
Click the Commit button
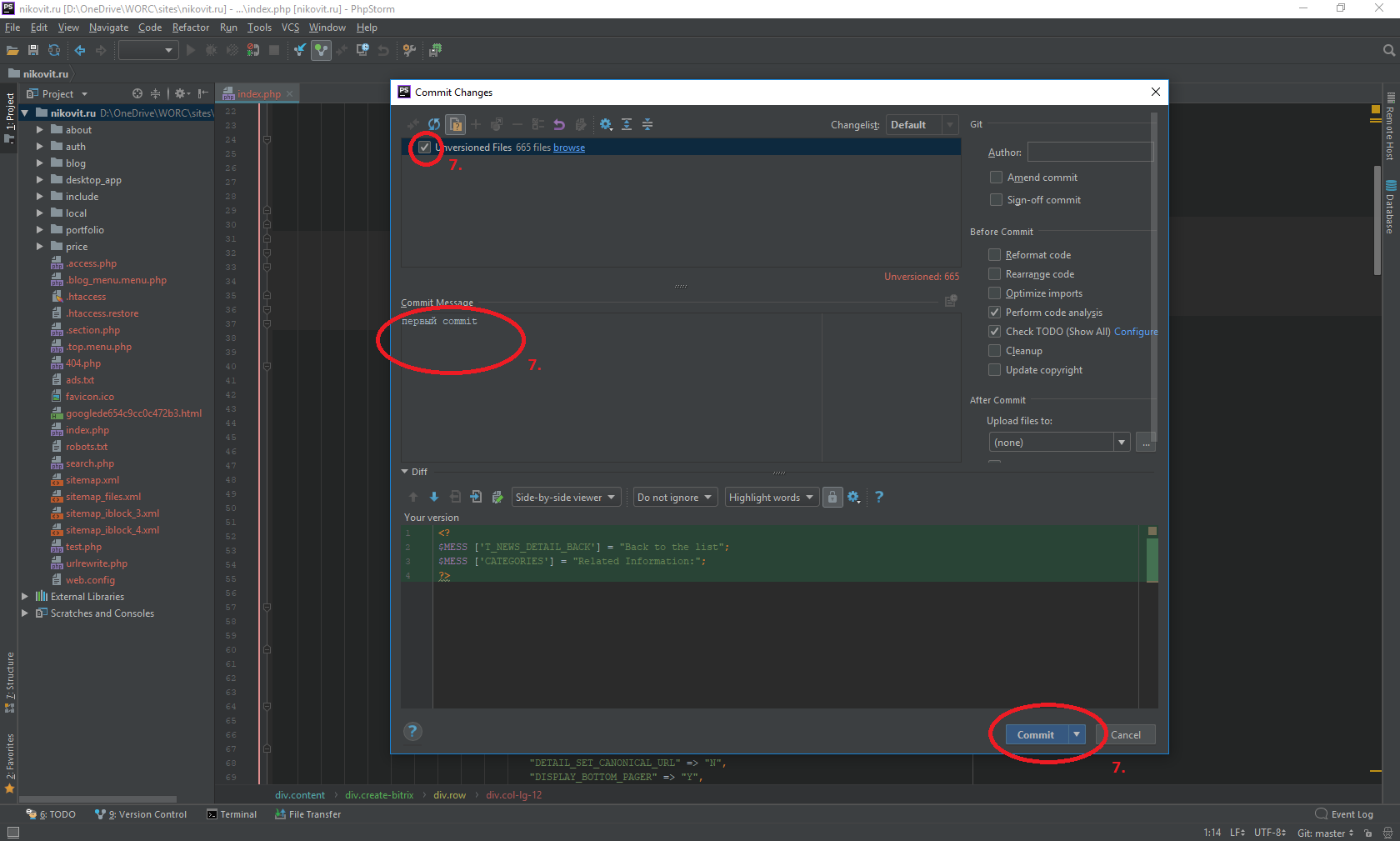coord(1036,734)
